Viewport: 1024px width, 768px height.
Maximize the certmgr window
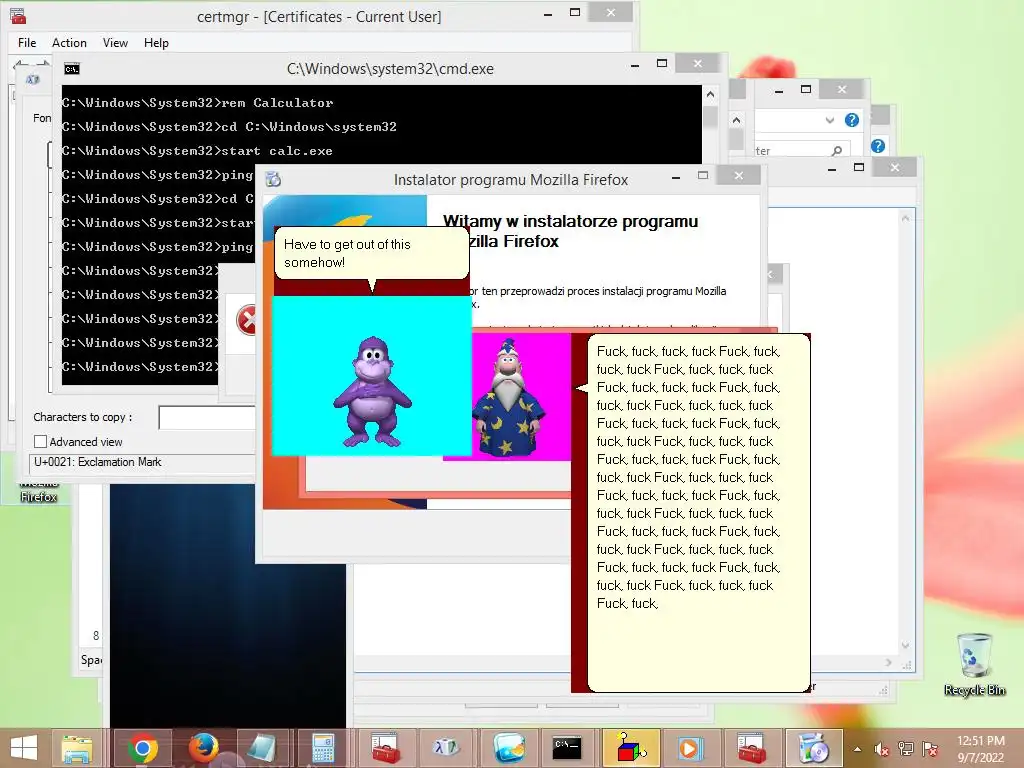pos(575,12)
